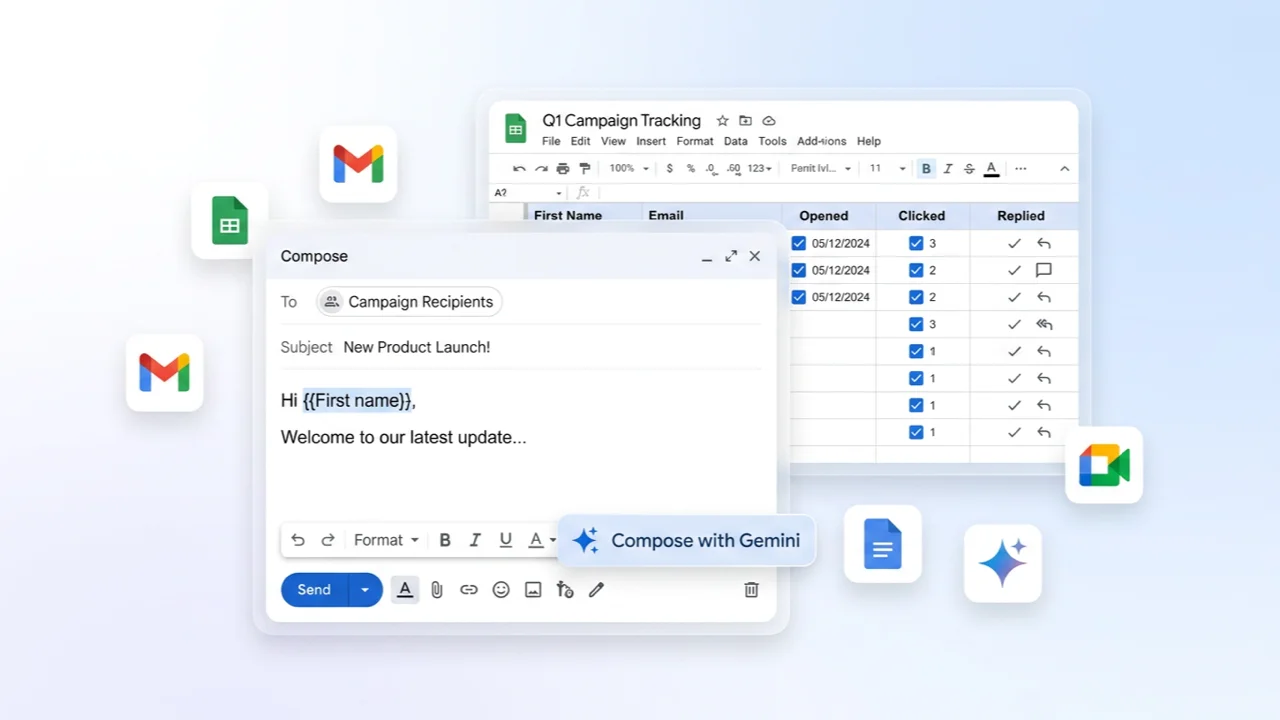Click the Clicked column header

click(x=922, y=216)
